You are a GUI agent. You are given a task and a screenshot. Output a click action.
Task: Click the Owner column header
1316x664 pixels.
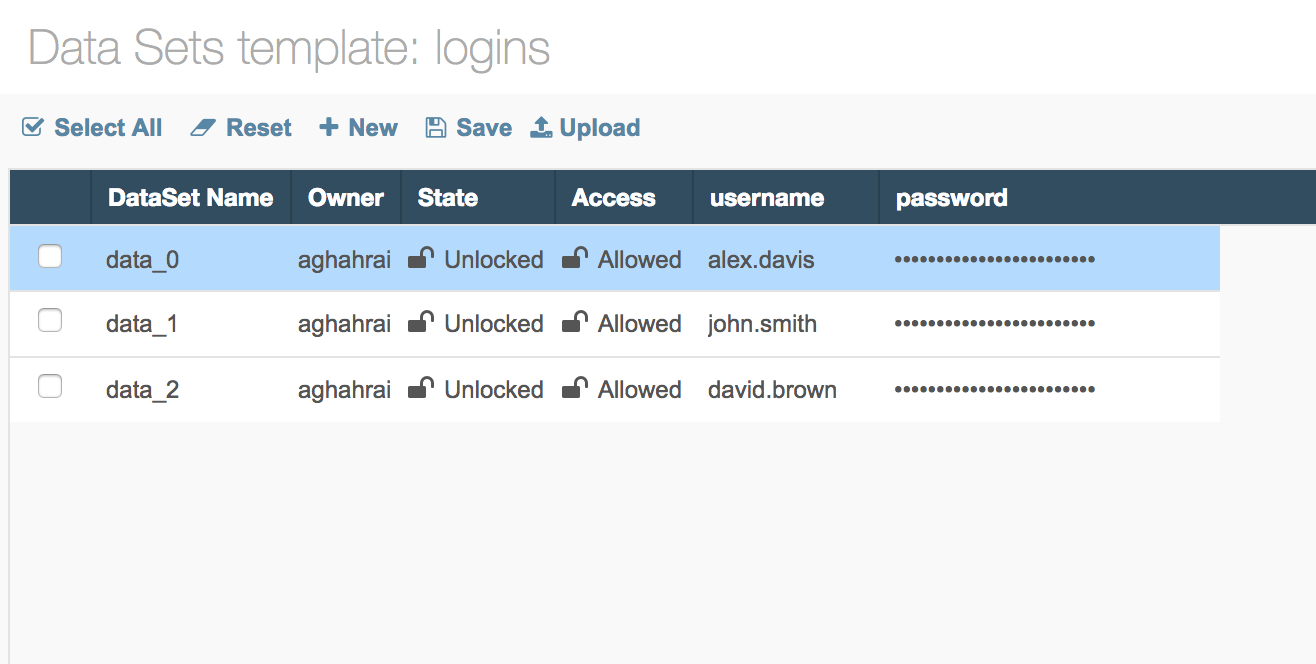[x=346, y=198]
